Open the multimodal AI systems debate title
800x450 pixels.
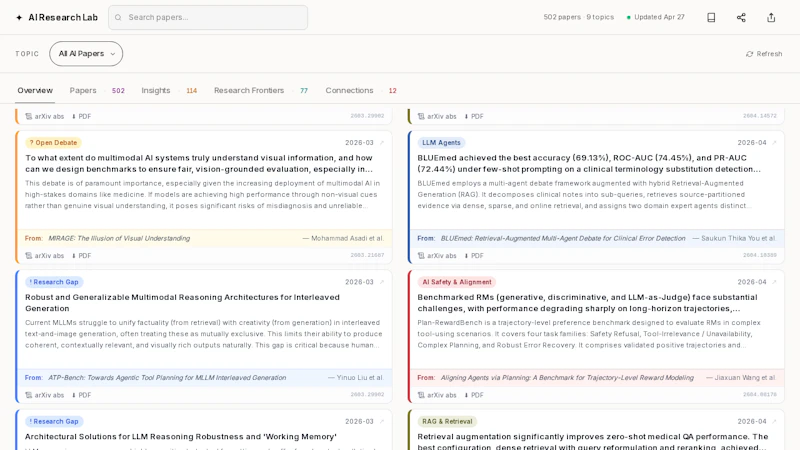[199, 163]
